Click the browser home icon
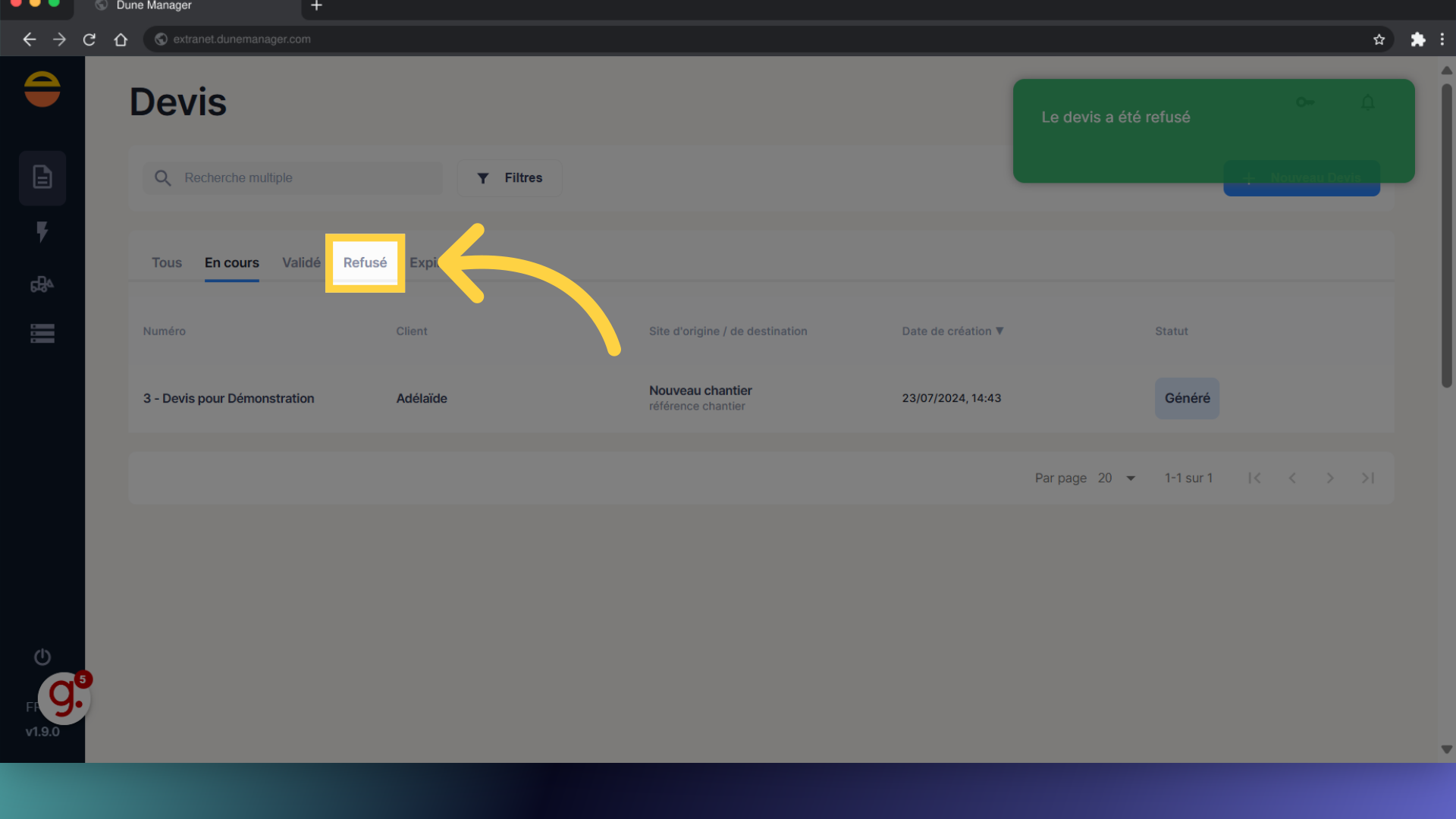The width and height of the screenshot is (1456, 819). [121, 39]
